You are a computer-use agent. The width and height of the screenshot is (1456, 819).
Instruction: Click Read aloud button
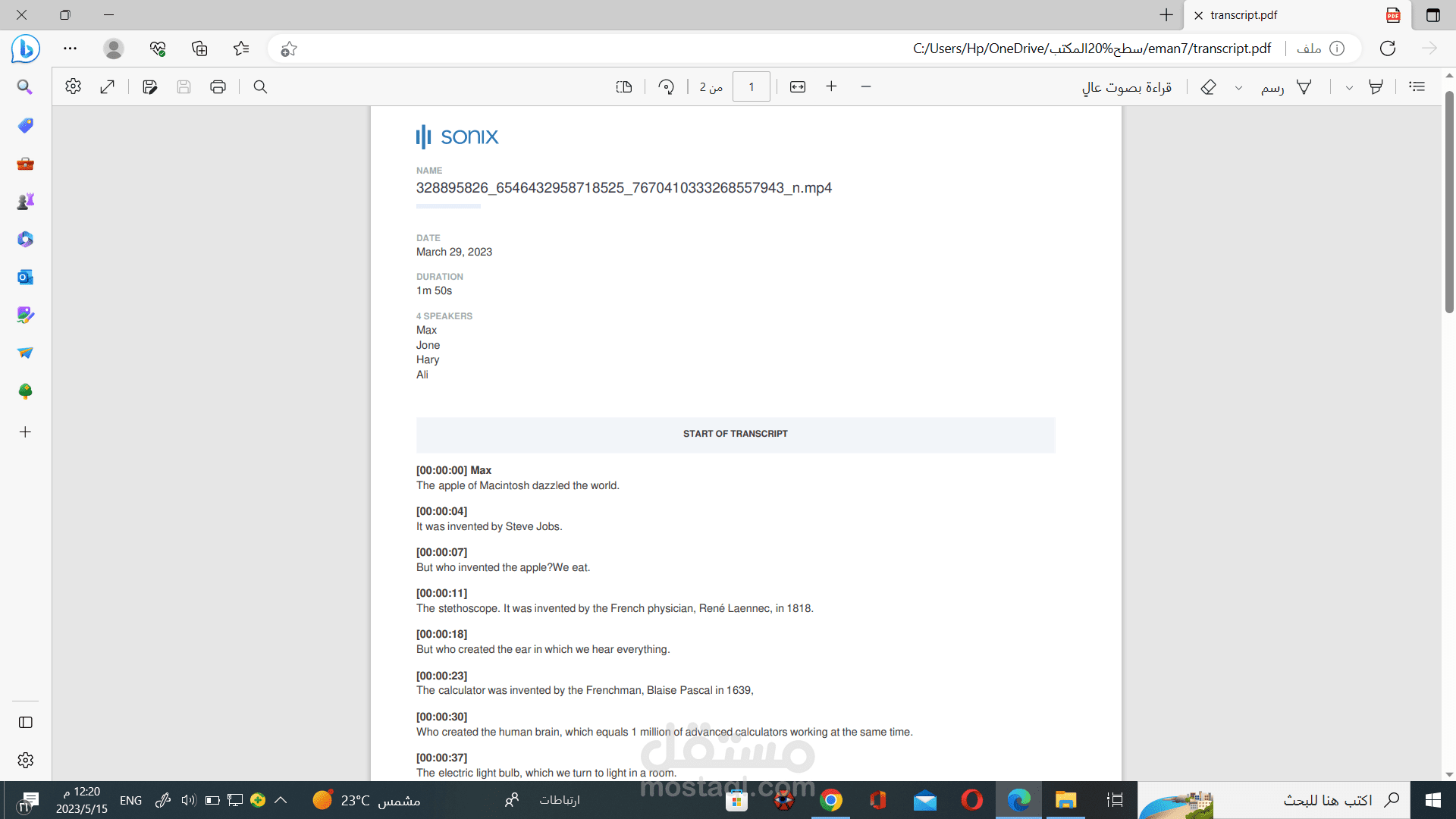coord(1126,87)
